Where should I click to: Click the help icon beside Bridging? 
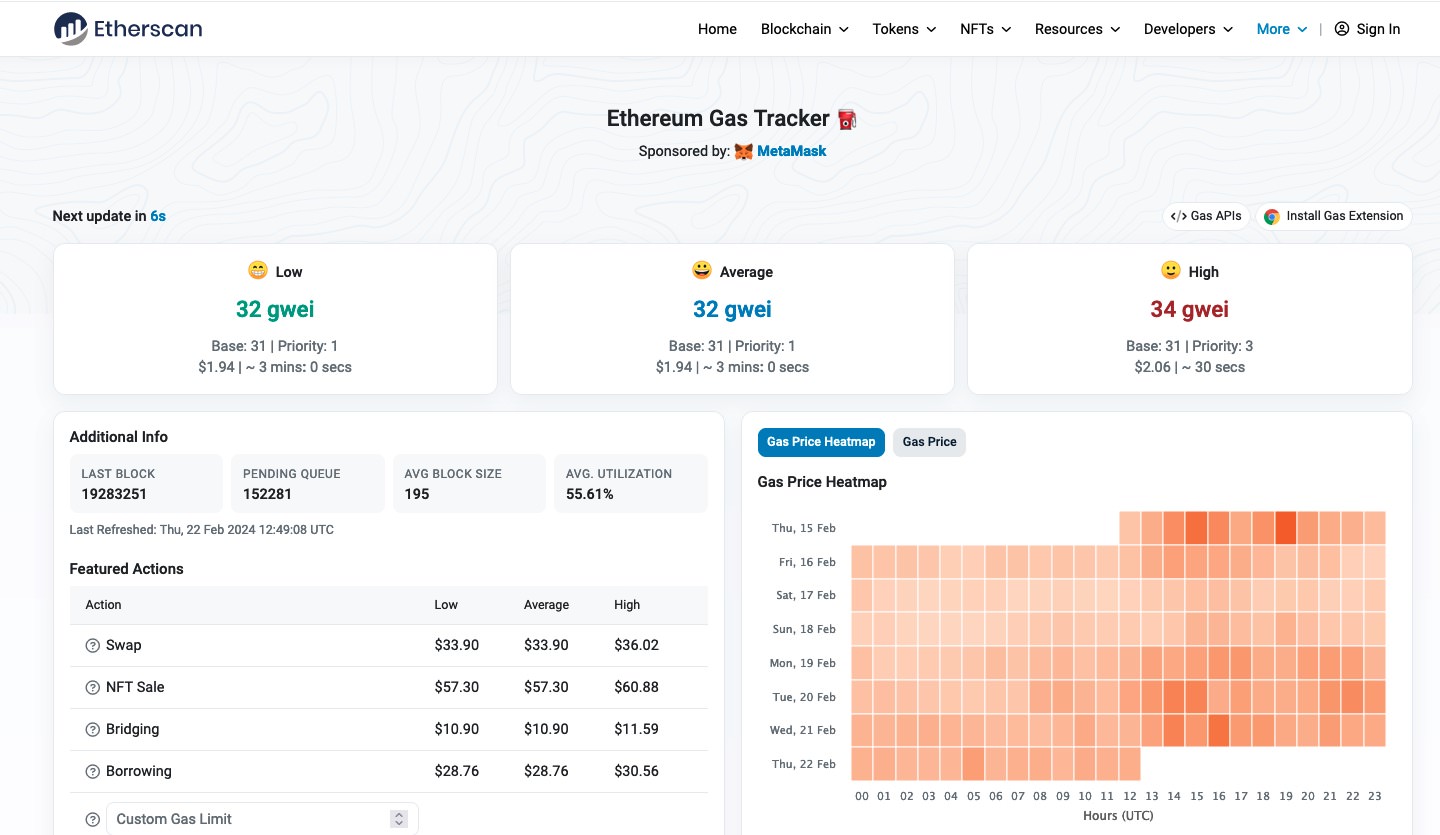point(93,730)
